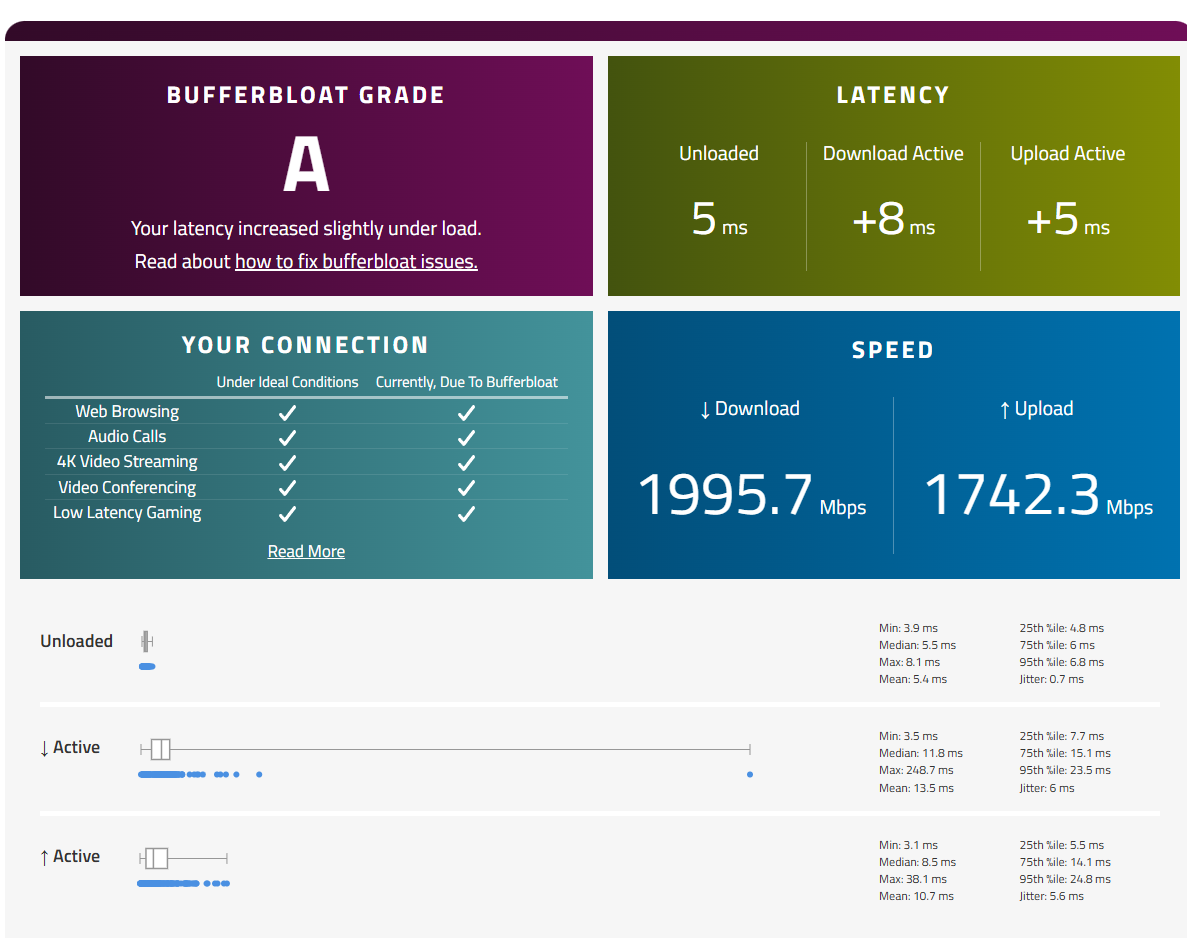Click the upload Active box plot box
The image size is (1187, 938).
(x=157, y=859)
